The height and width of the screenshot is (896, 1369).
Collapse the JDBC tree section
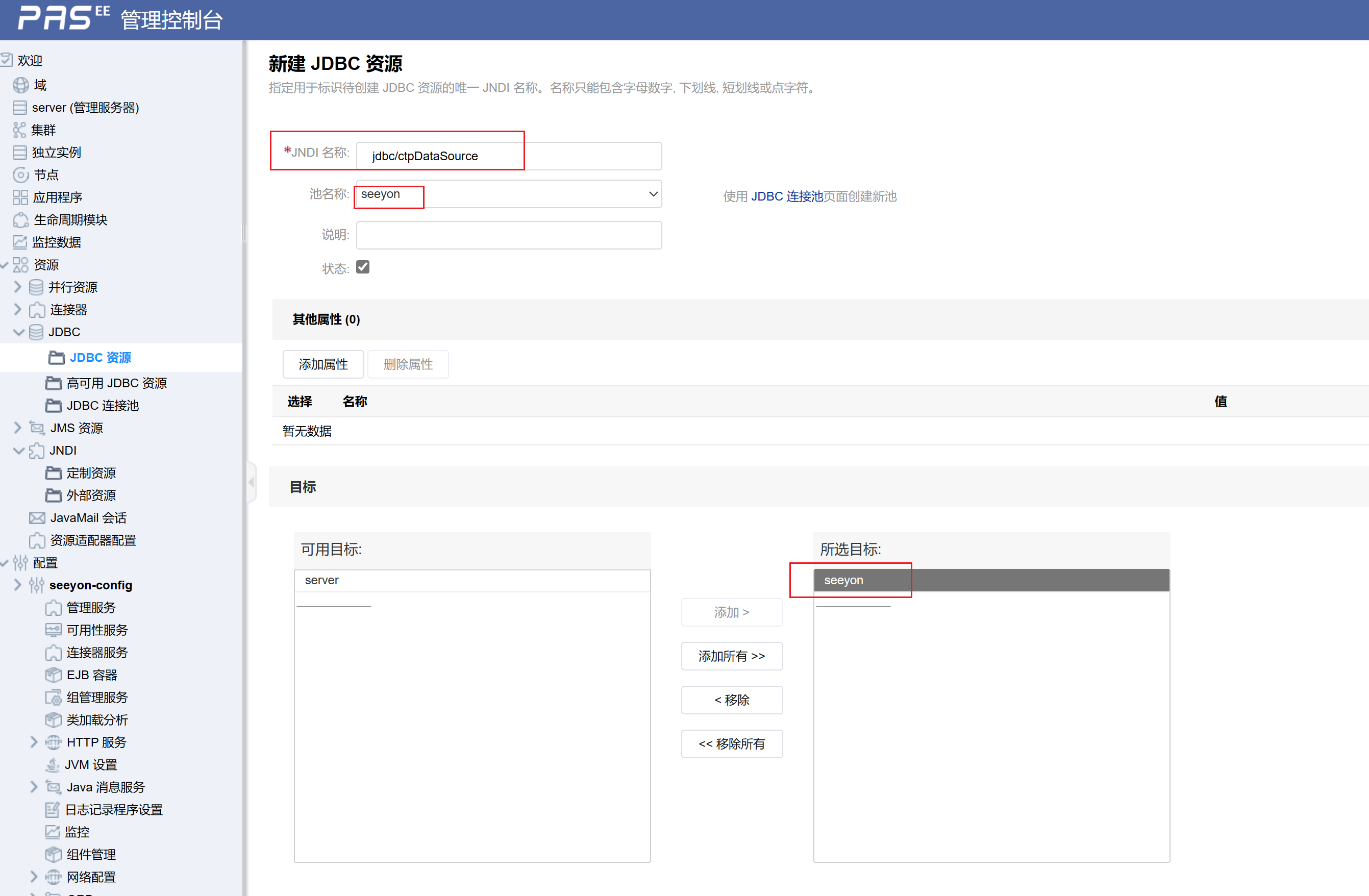pyautogui.click(x=18, y=332)
